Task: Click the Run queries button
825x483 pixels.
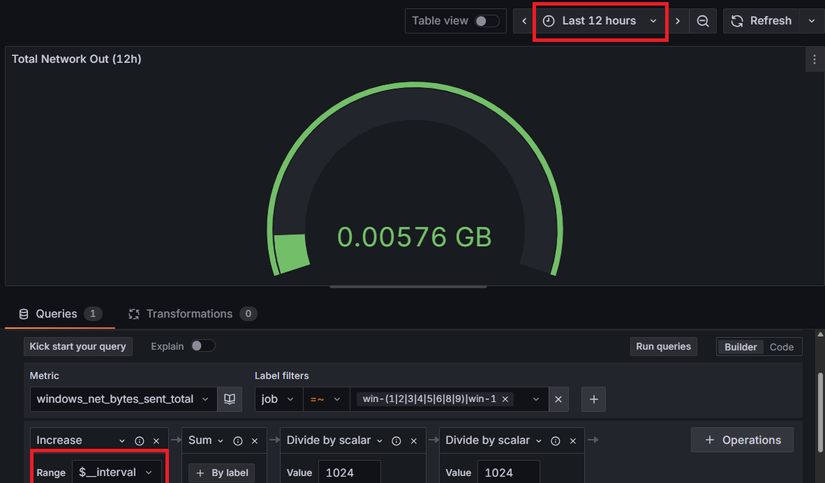Action: 663,346
